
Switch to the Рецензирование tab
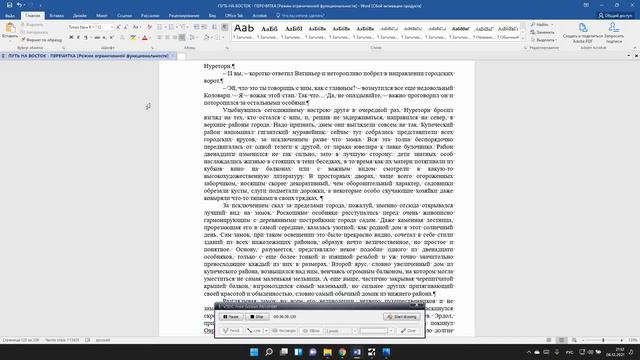[x=184, y=16]
